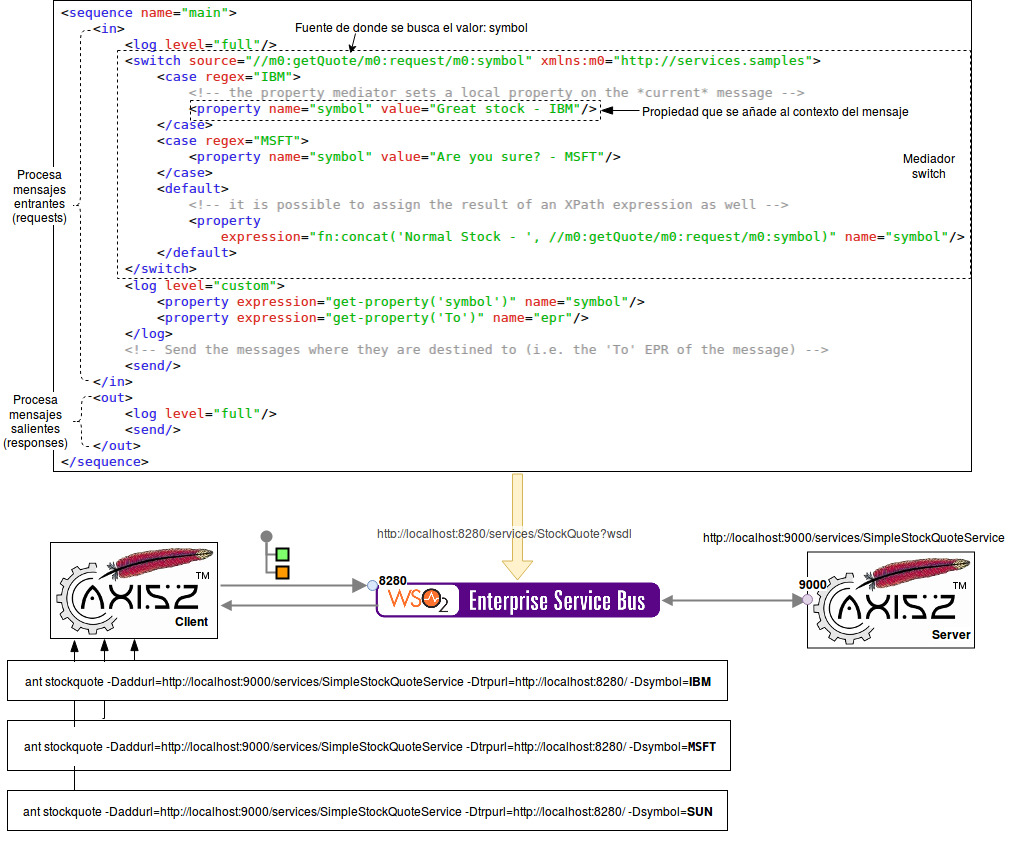
Task: Click the ant stockquote command ending in IBM
Action: point(368,683)
